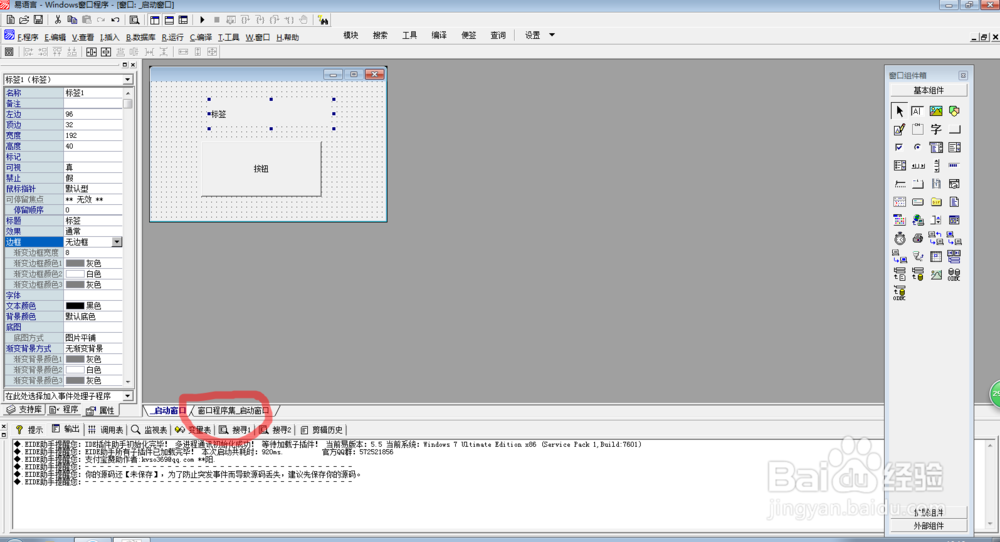Click the 渐变背景颜色2 white swatch

click(75, 370)
